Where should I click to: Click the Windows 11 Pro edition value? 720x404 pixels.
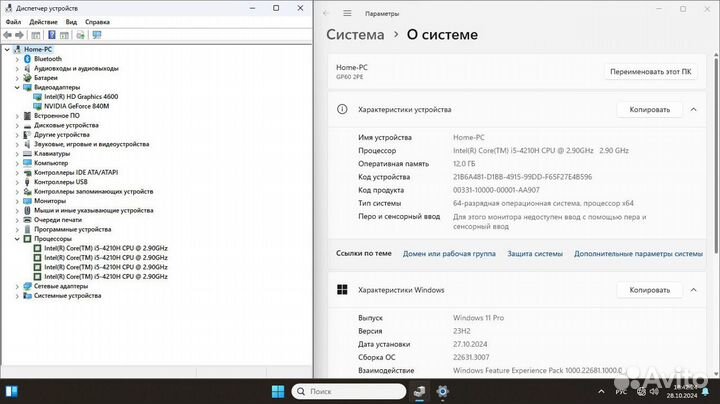[x=478, y=318]
